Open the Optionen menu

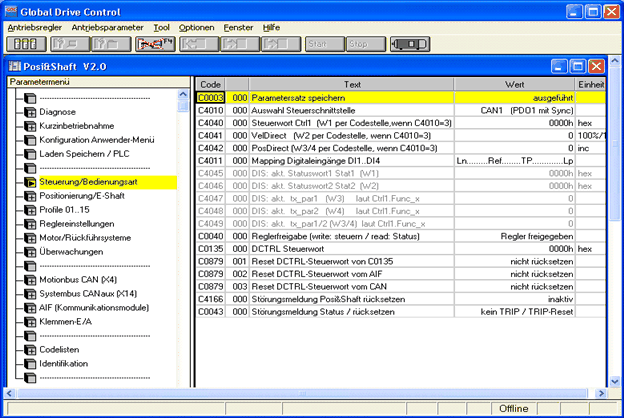coord(196,27)
